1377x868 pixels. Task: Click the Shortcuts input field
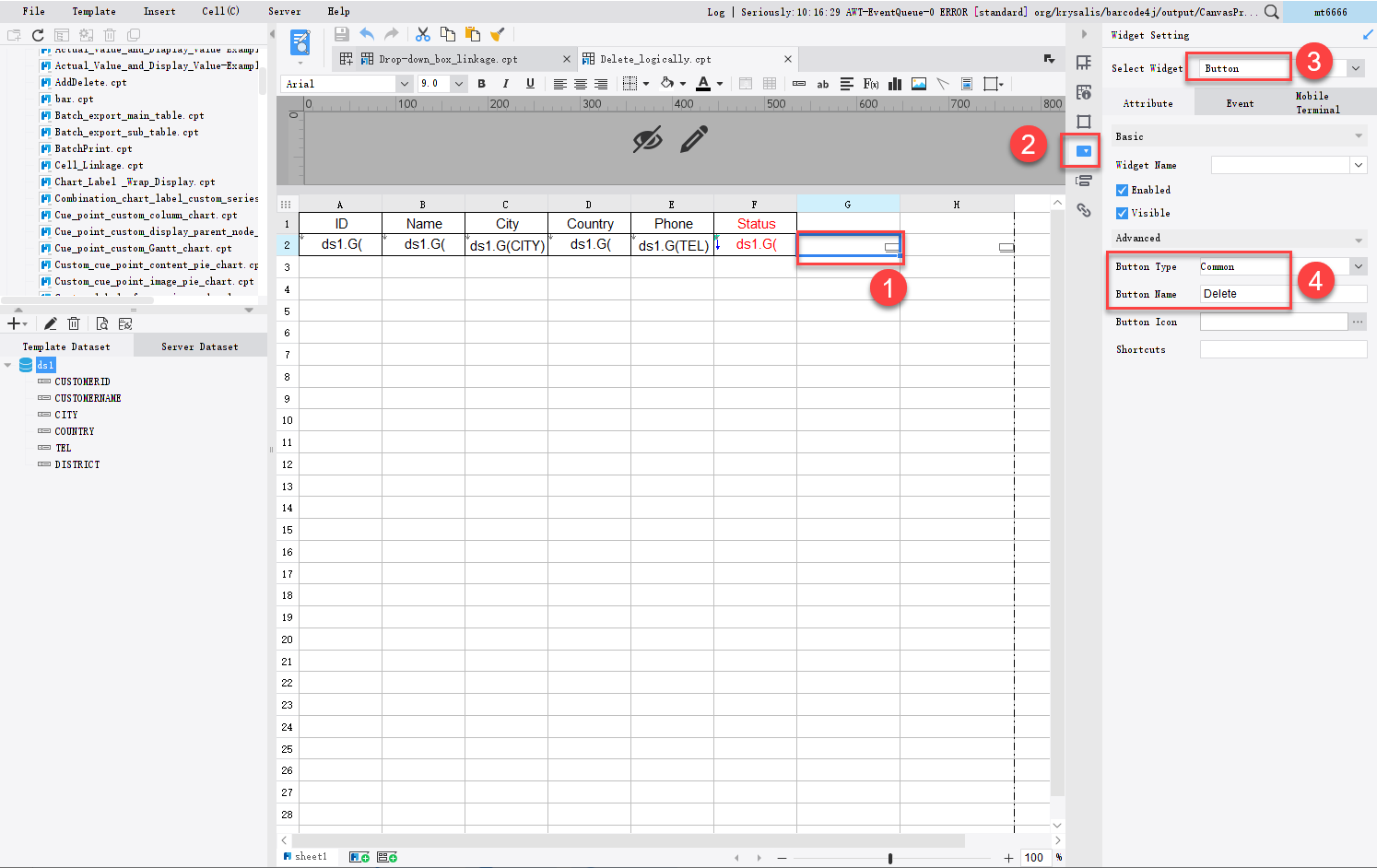pos(1283,349)
